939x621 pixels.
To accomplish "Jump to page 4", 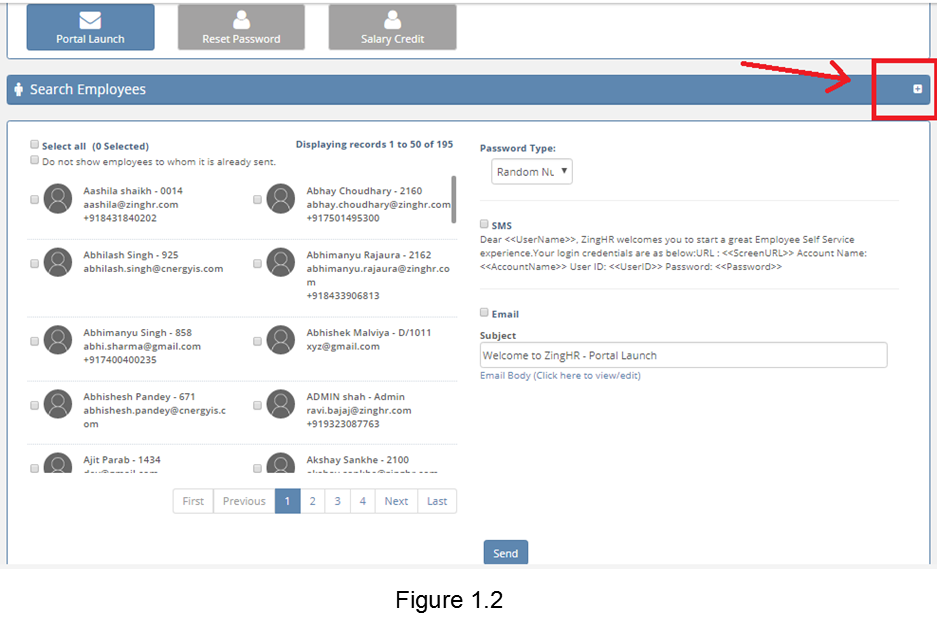I will click(x=363, y=501).
